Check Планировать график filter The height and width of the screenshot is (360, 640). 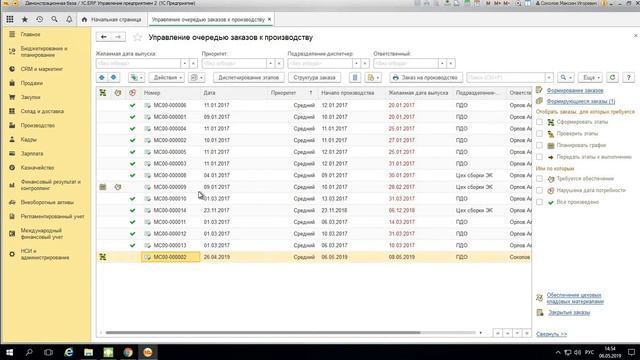(x=540, y=145)
